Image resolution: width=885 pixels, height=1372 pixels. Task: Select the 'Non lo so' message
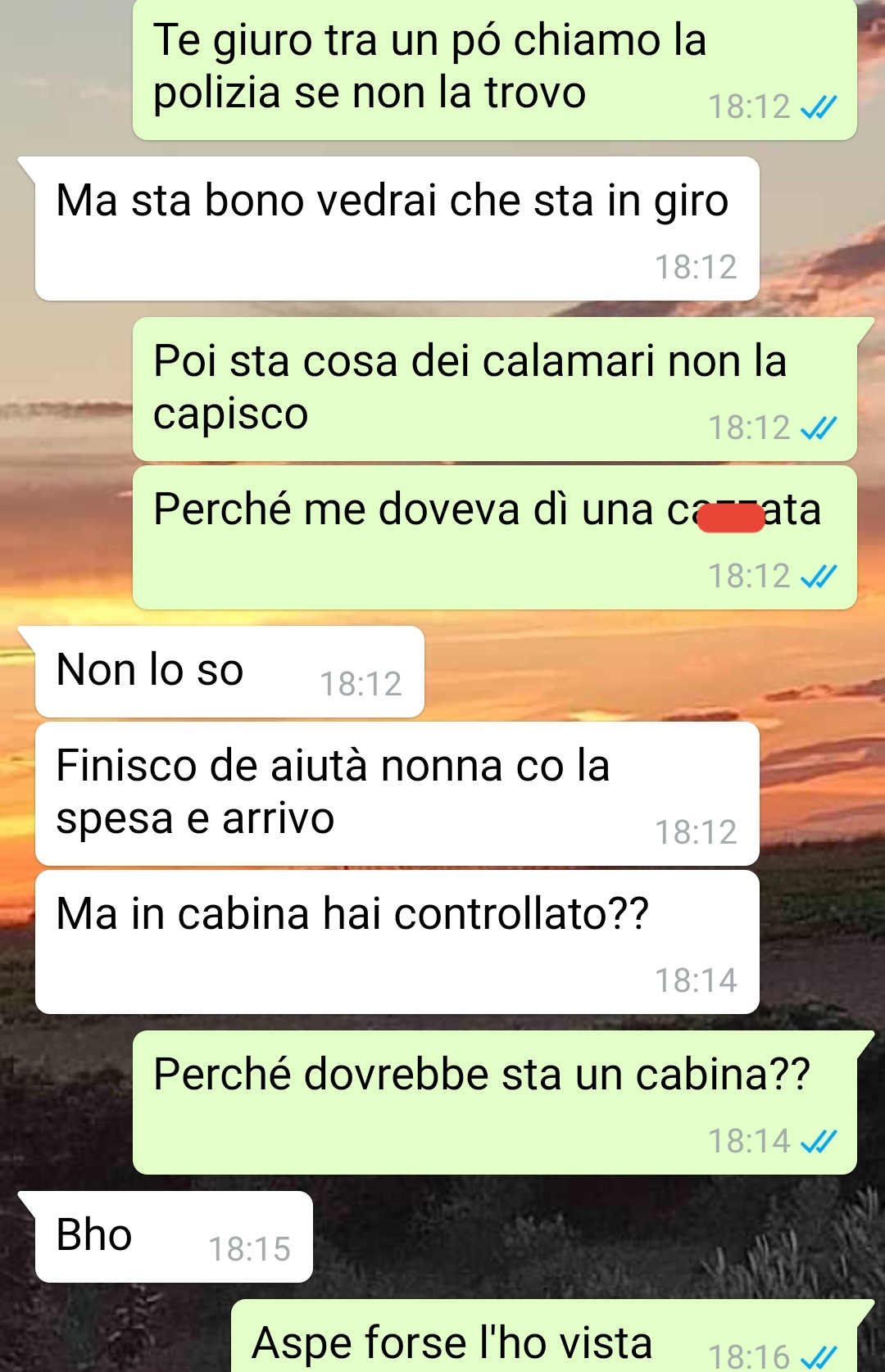tap(229, 672)
